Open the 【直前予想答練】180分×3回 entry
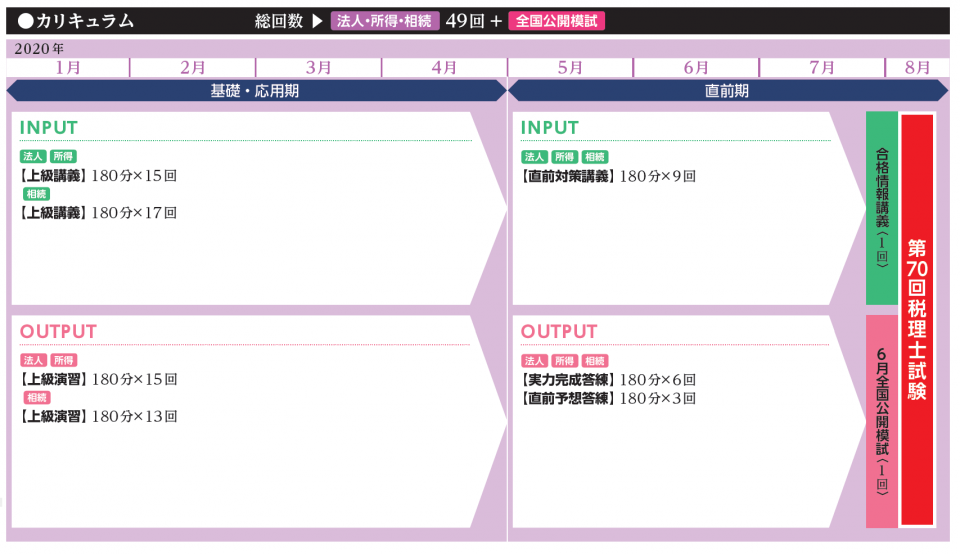Screen dimensions: 960x554 tap(608, 398)
